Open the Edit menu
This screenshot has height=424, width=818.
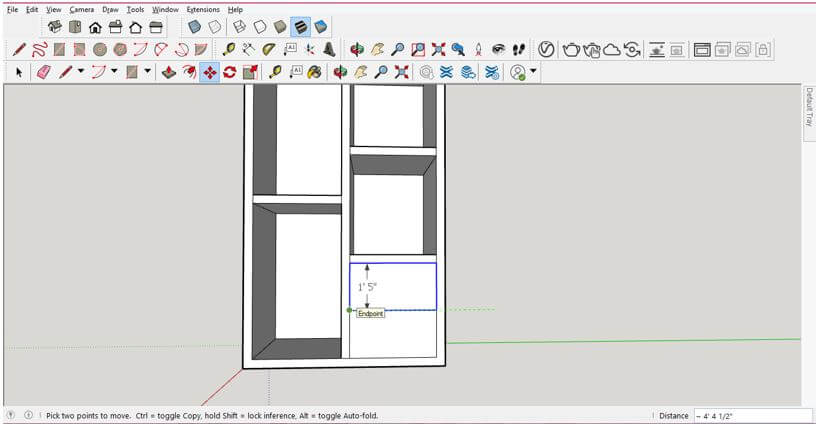click(32, 9)
